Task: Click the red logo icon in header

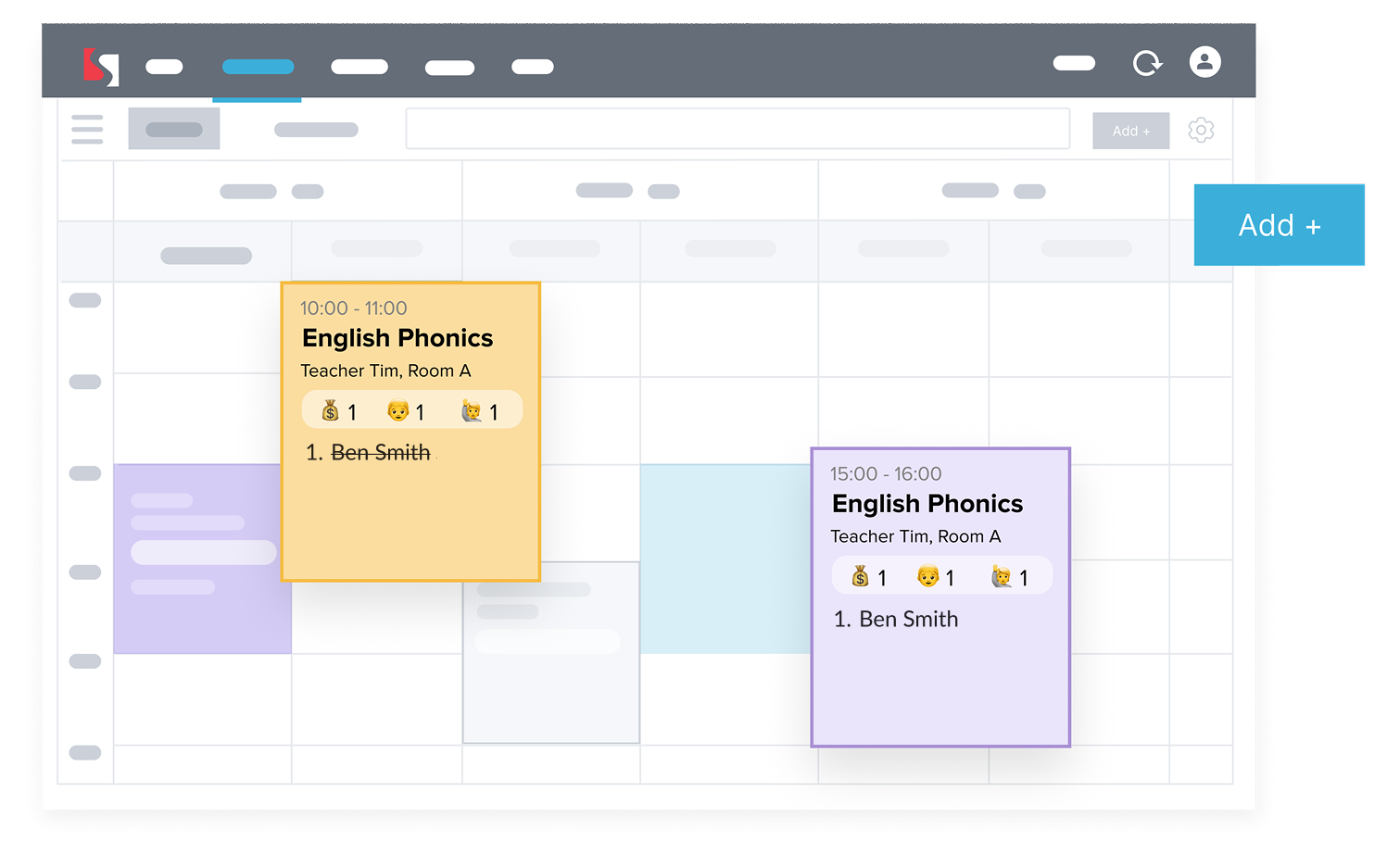Action: click(x=101, y=67)
